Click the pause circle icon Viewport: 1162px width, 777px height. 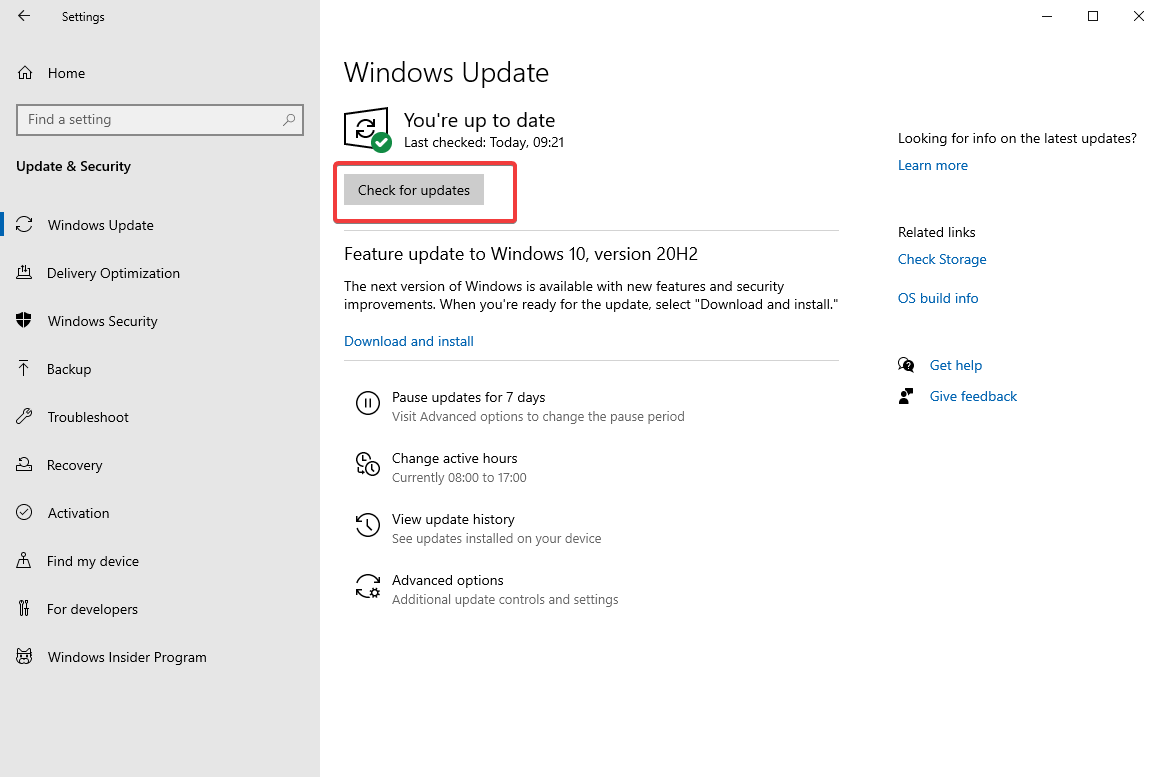(368, 403)
